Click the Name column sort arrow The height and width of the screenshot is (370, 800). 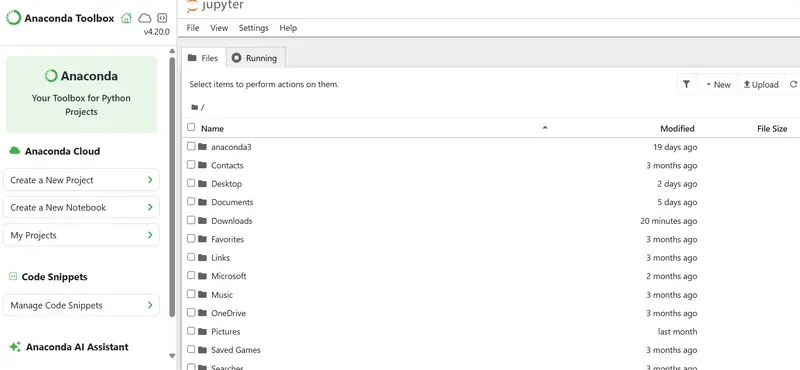(x=545, y=128)
